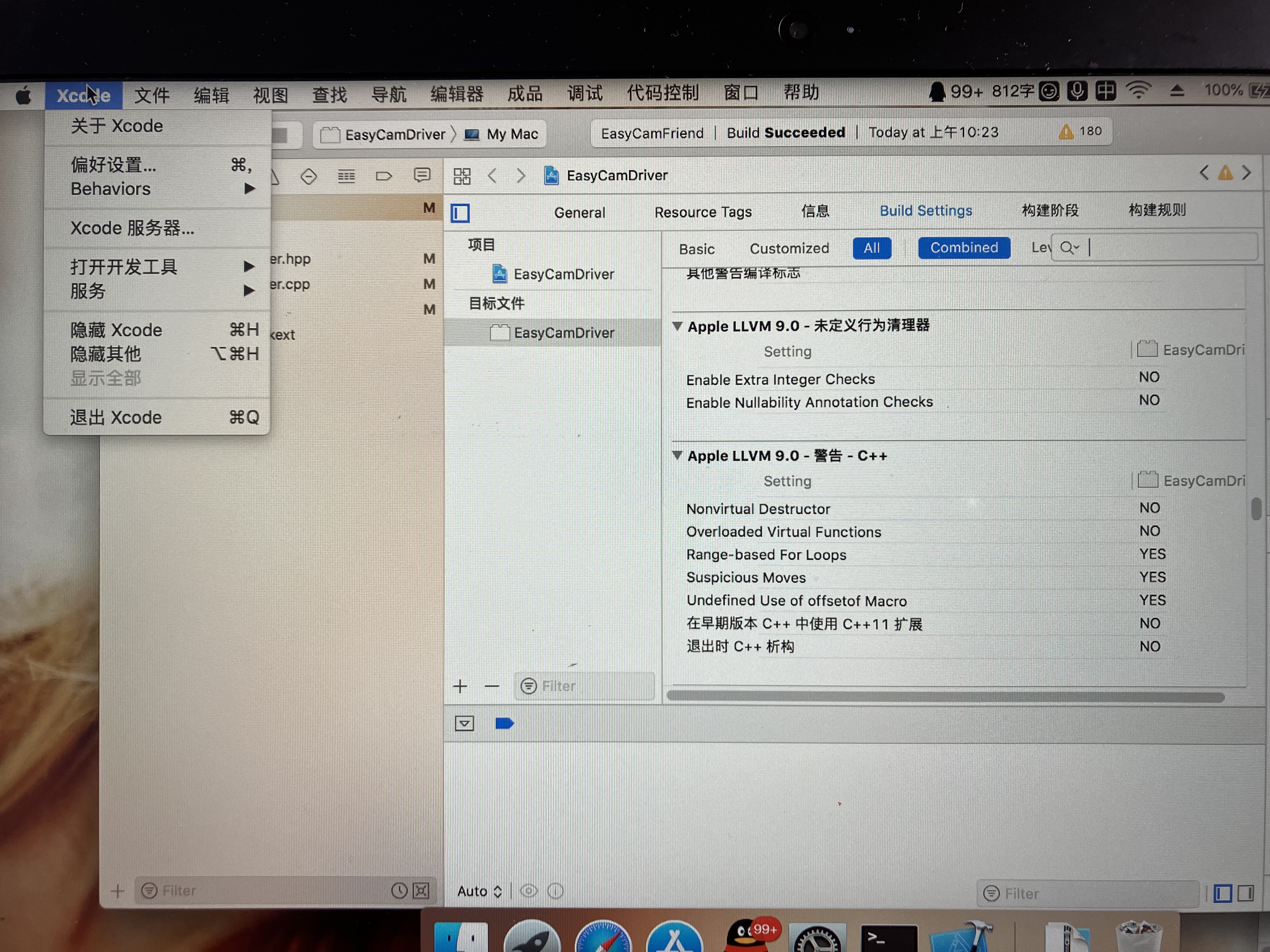
Task: Go back in editor history
Action: 492,176
